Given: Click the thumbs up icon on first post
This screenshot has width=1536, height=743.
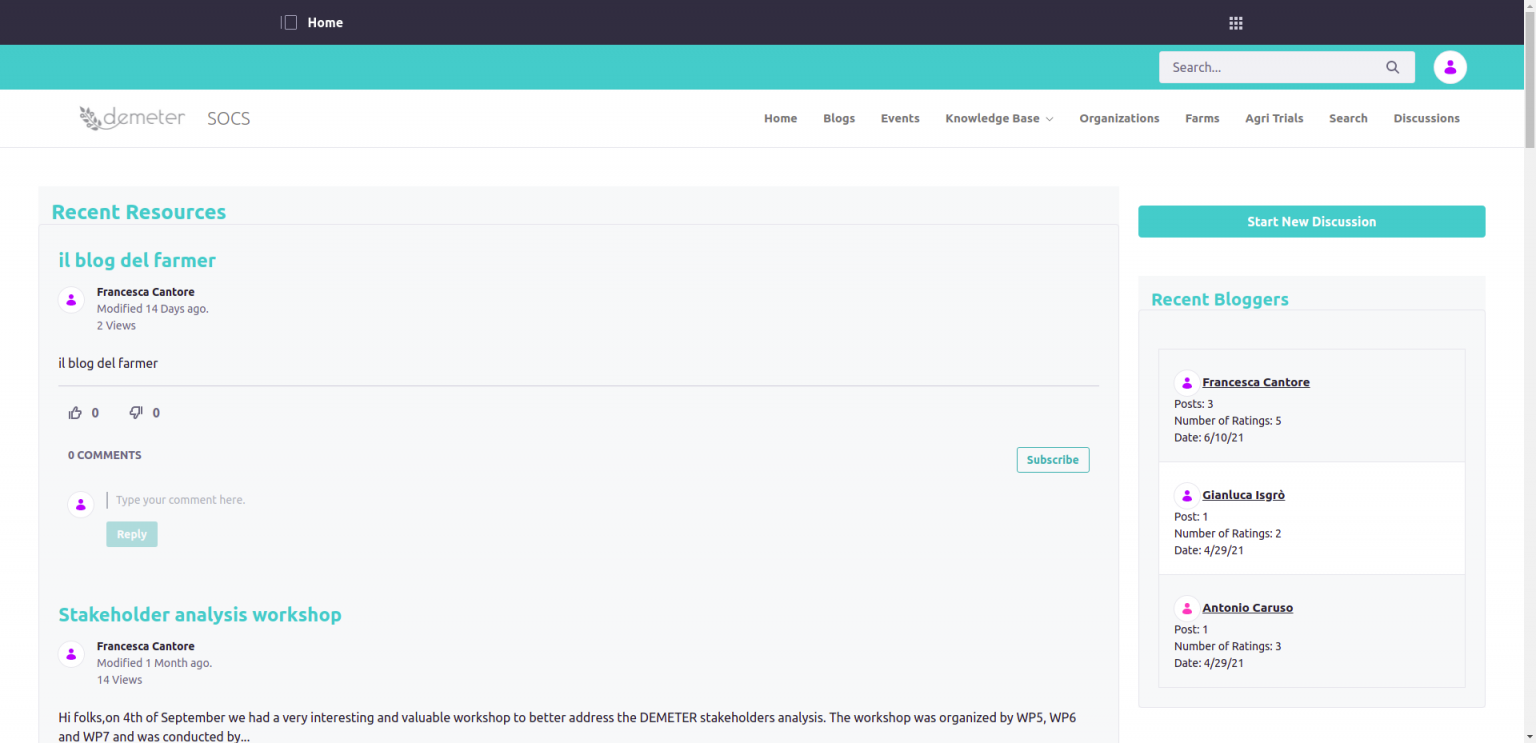Looking at the screenshot, I should (x=75, y=413).
